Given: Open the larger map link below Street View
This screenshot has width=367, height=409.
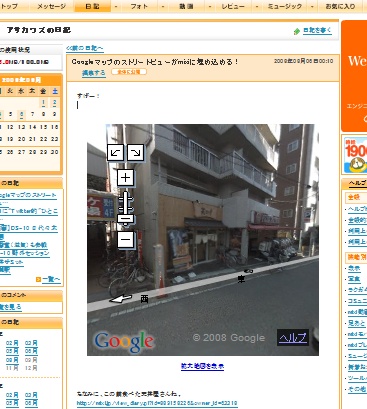Looking at the screenshot, I should (x=202, y=366).
